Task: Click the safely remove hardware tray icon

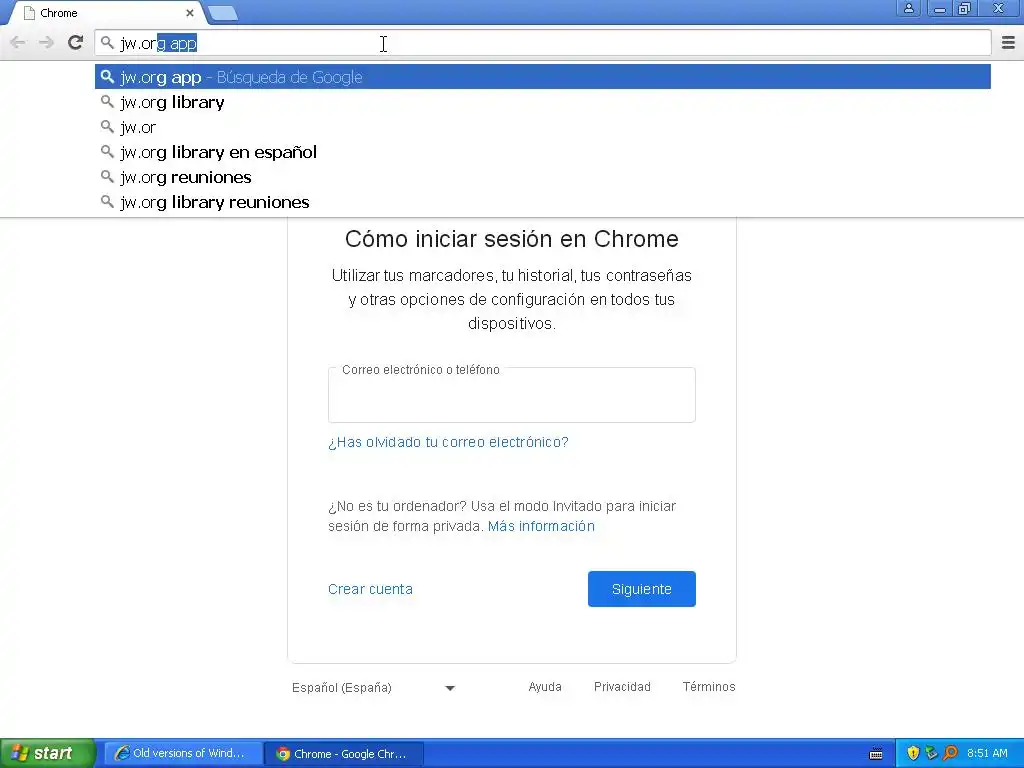Action: pos(931,753)
